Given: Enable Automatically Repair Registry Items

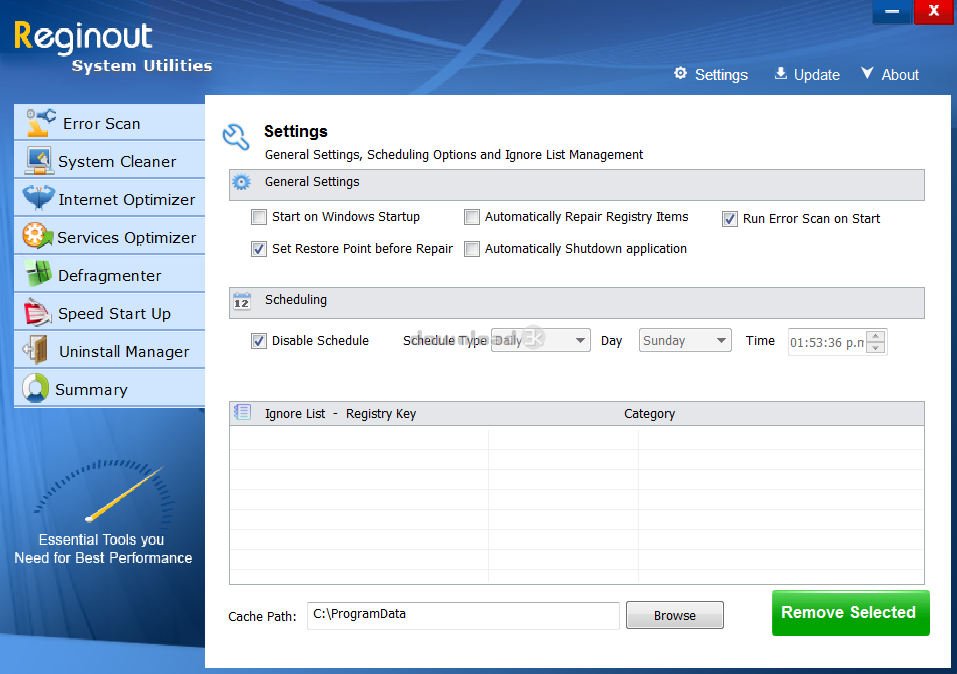Looking at the screenshot, I should [472, 217].
